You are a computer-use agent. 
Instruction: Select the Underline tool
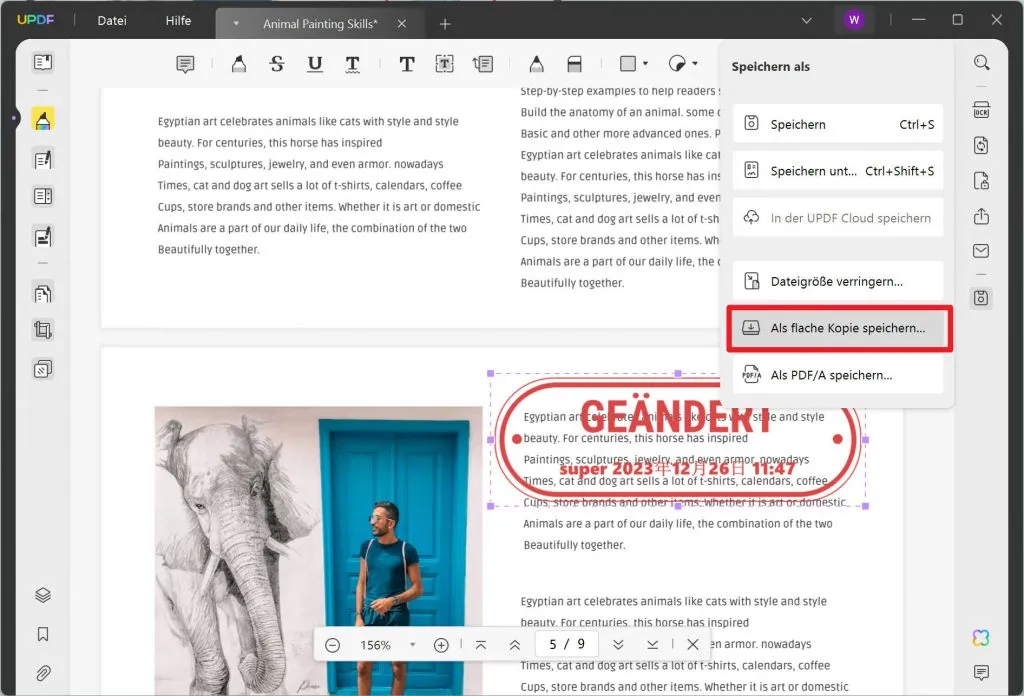(x=314, y=63)
